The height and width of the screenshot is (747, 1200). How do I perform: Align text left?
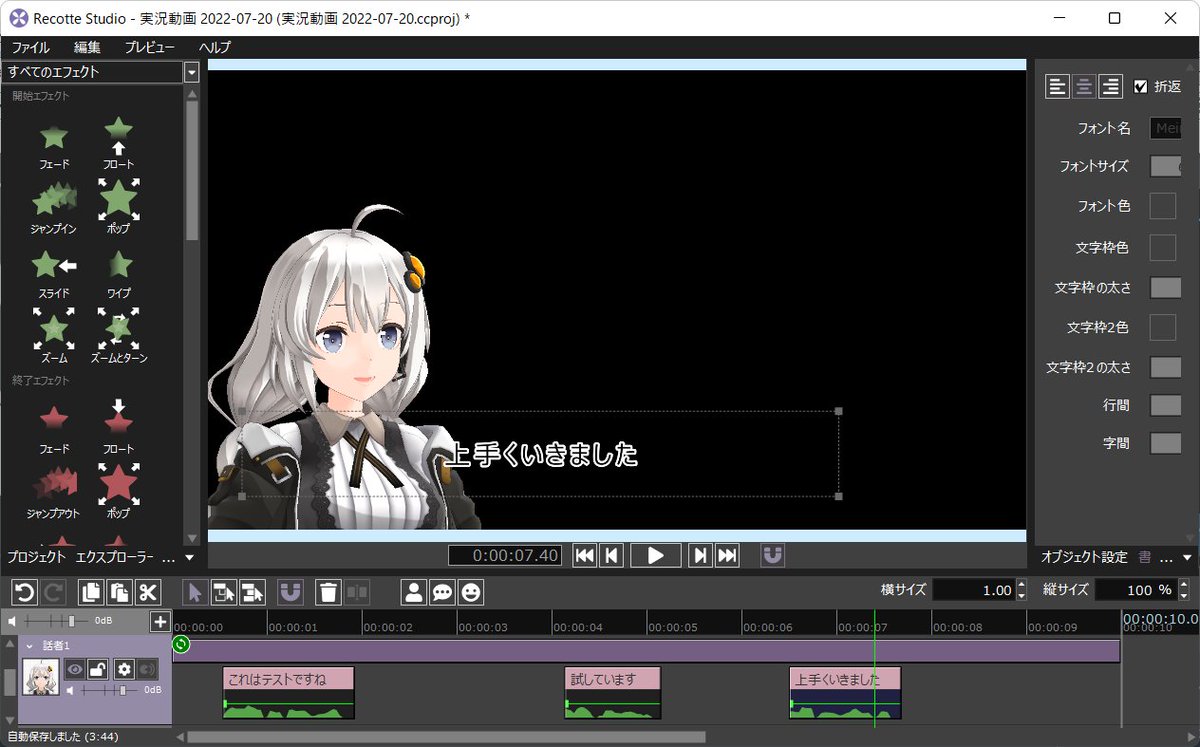click(1057, 87)
